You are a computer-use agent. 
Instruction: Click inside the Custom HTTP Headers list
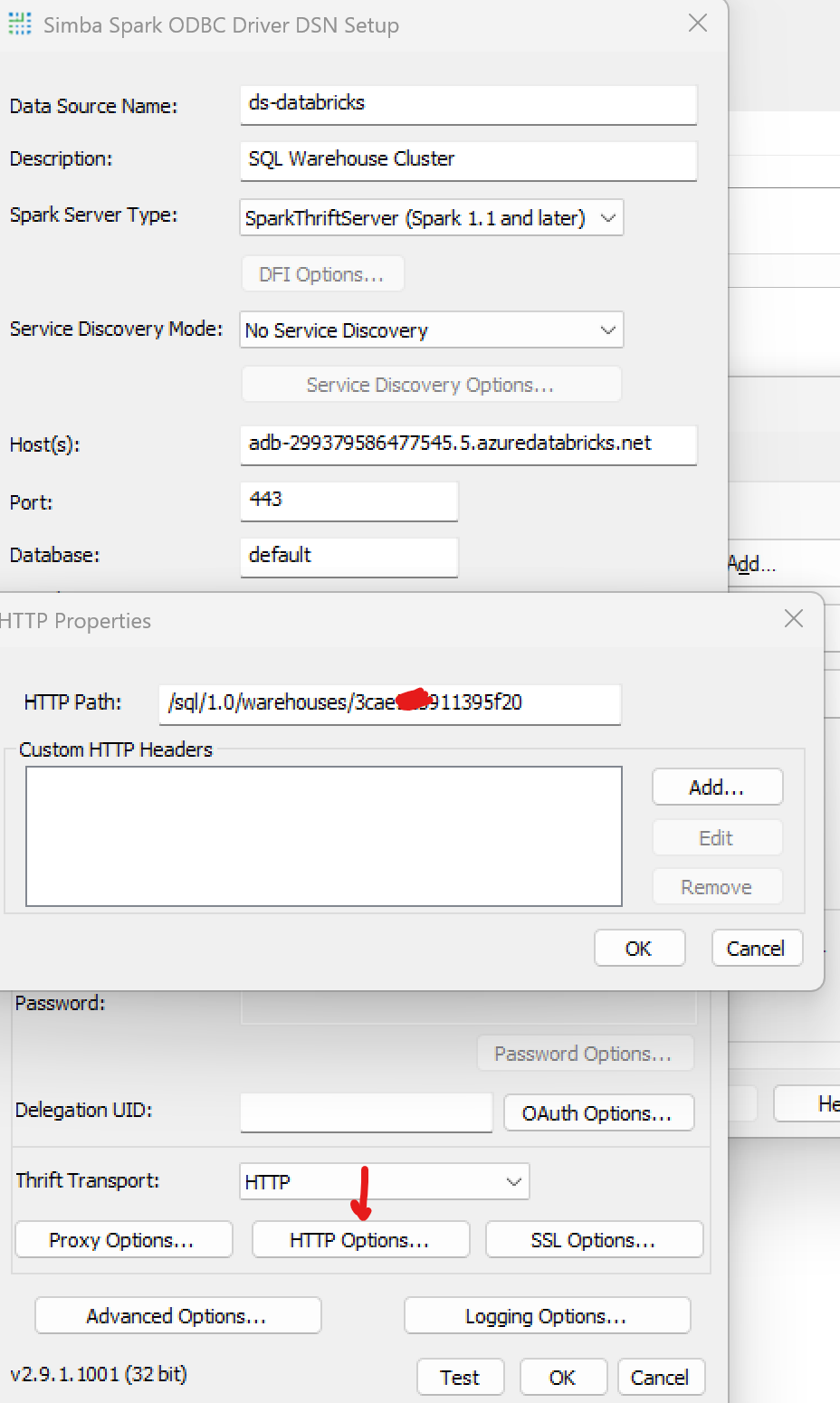324,836
